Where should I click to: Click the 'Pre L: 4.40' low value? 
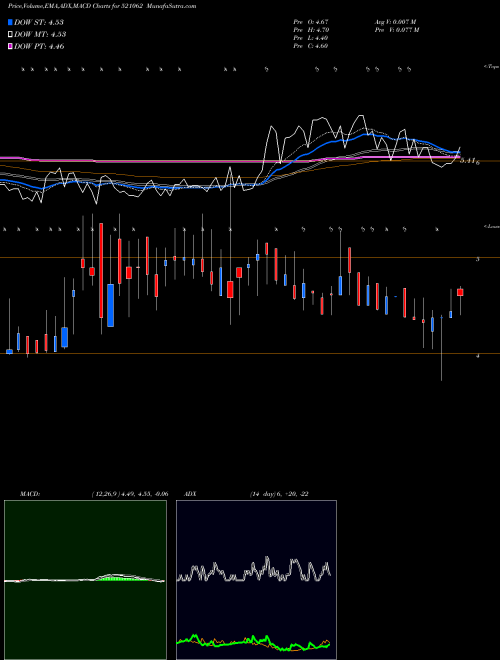point(311,38)
